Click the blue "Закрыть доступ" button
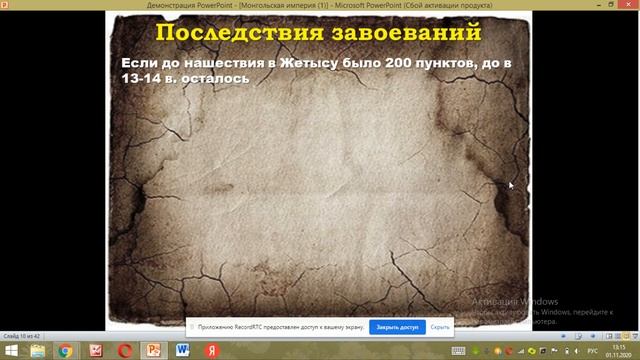 397,327
